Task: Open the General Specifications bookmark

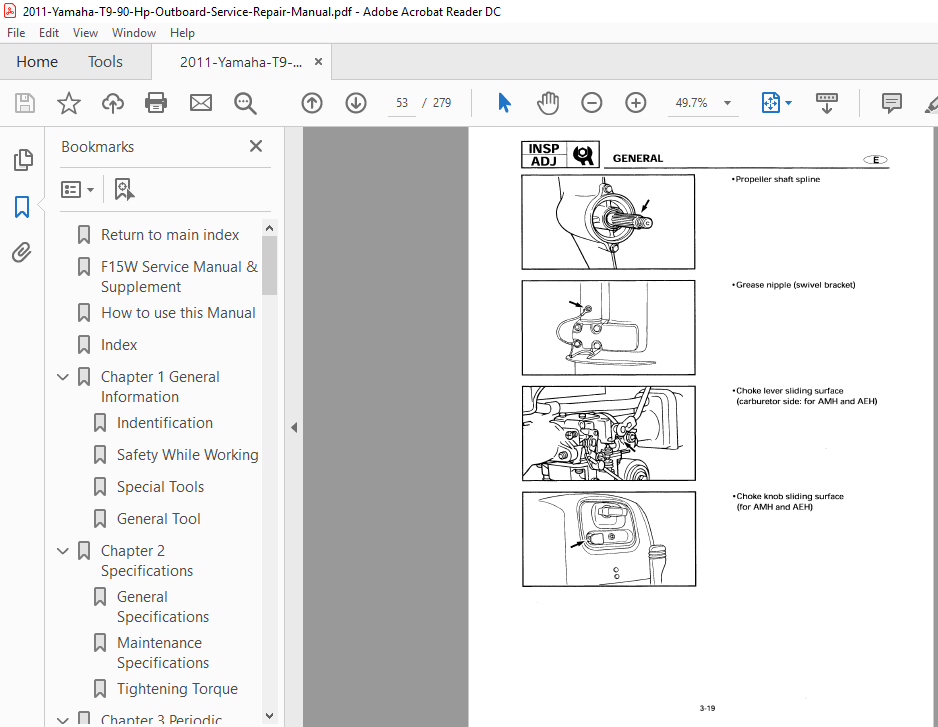Action: [163, 607]
